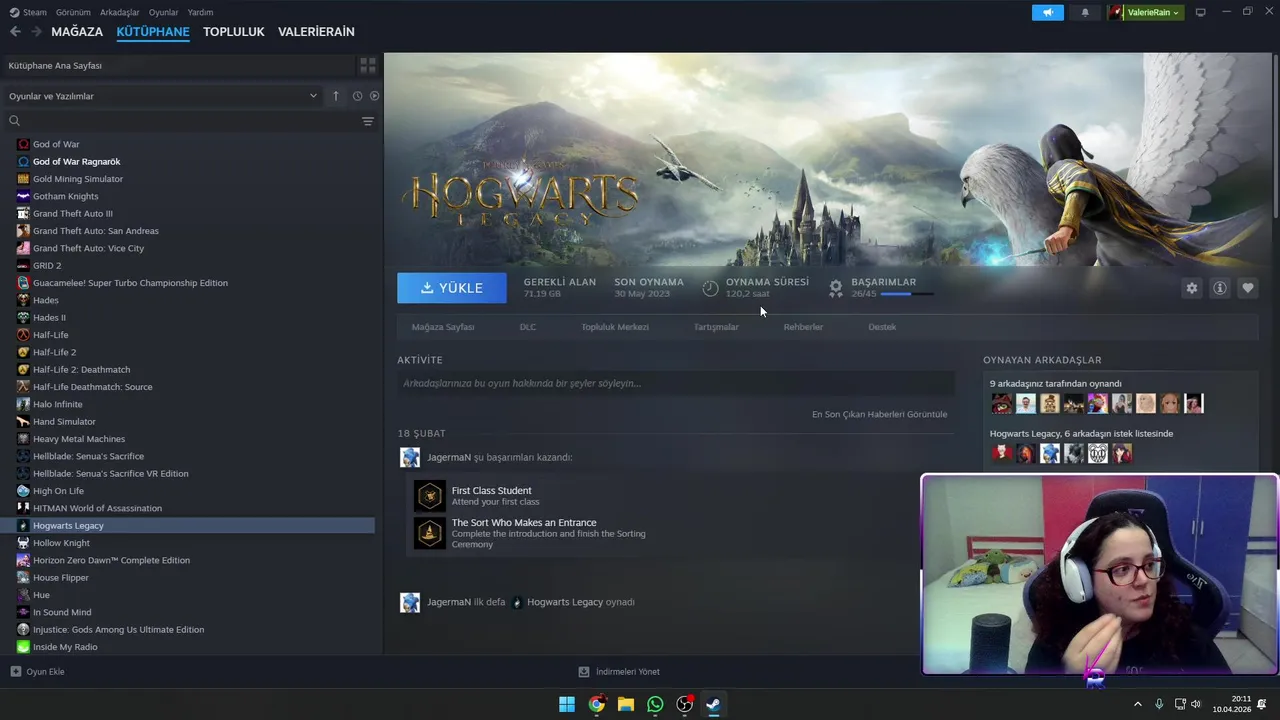This screenshot has height=720, width=1280.
Task: Open the Mağaza Sayfası link
Action: [x=443, y=327]
